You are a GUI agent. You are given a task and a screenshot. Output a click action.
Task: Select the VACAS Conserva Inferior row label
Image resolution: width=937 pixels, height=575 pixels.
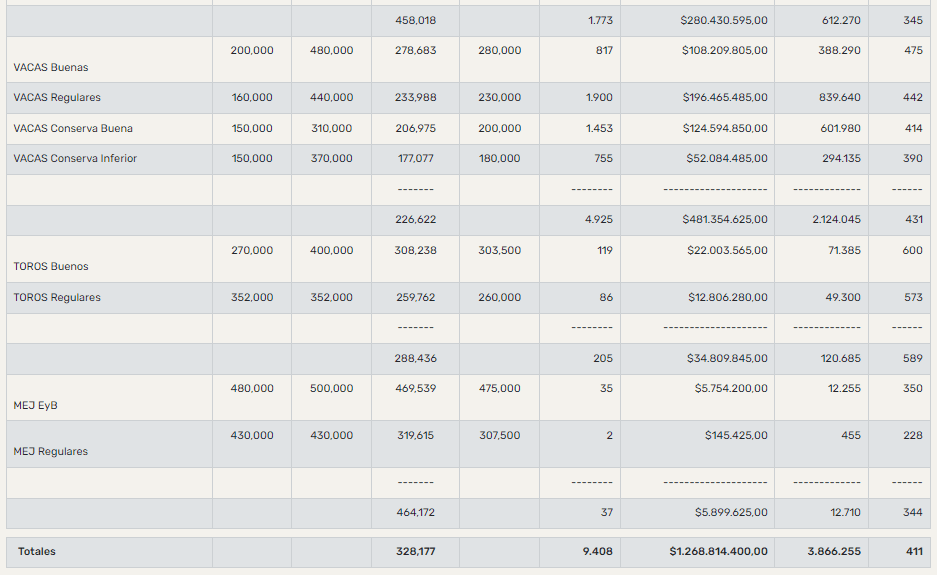75,159
